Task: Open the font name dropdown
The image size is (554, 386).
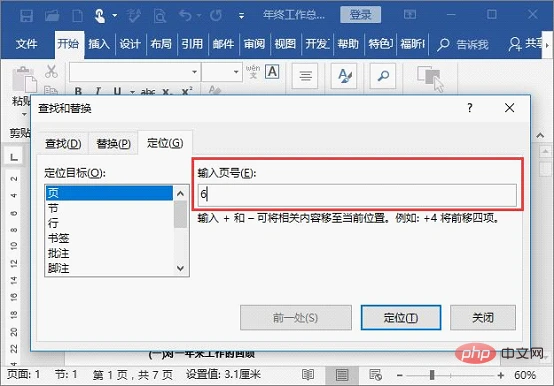Action: [194, 72]
